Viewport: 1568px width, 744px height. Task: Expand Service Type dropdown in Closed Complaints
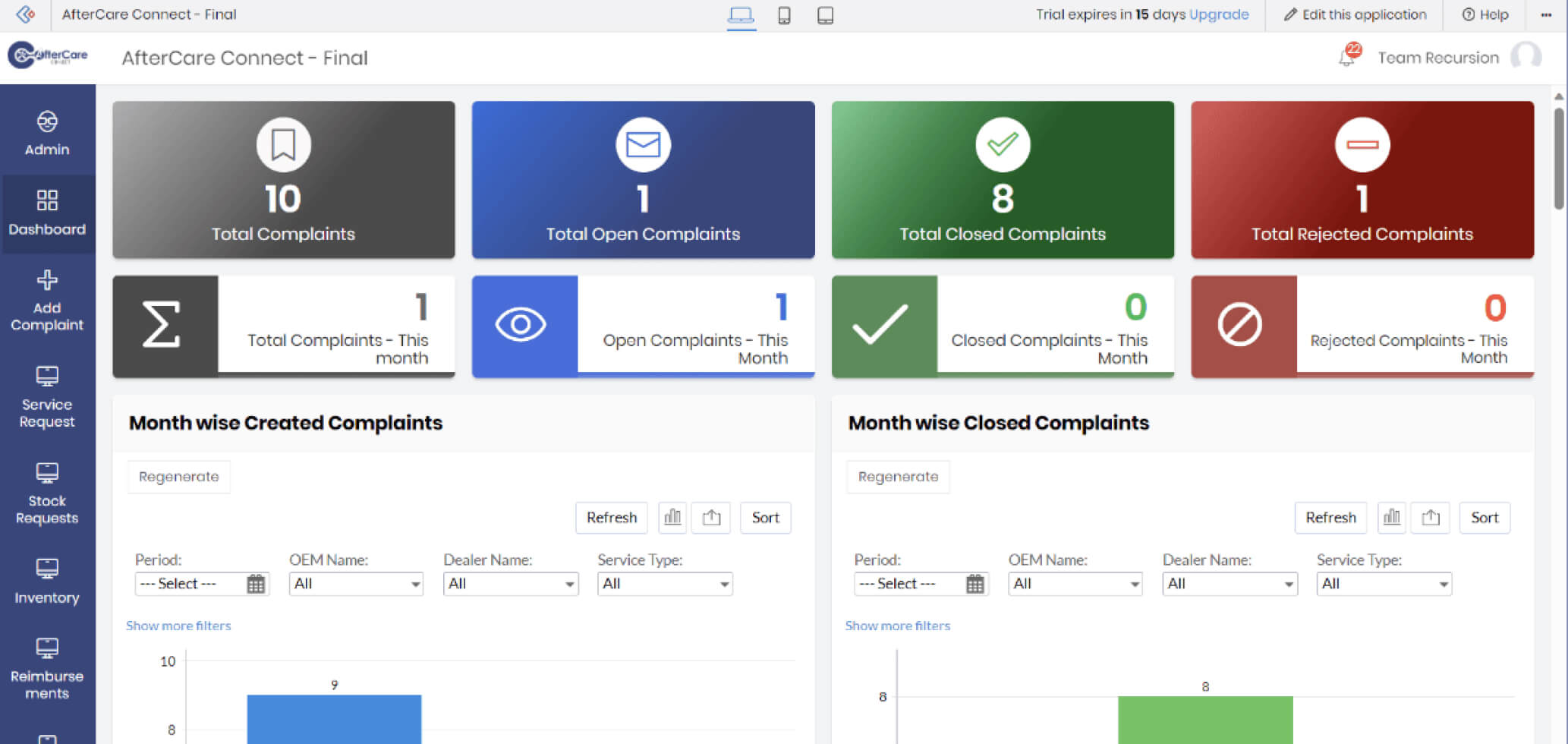(1384, 584)
